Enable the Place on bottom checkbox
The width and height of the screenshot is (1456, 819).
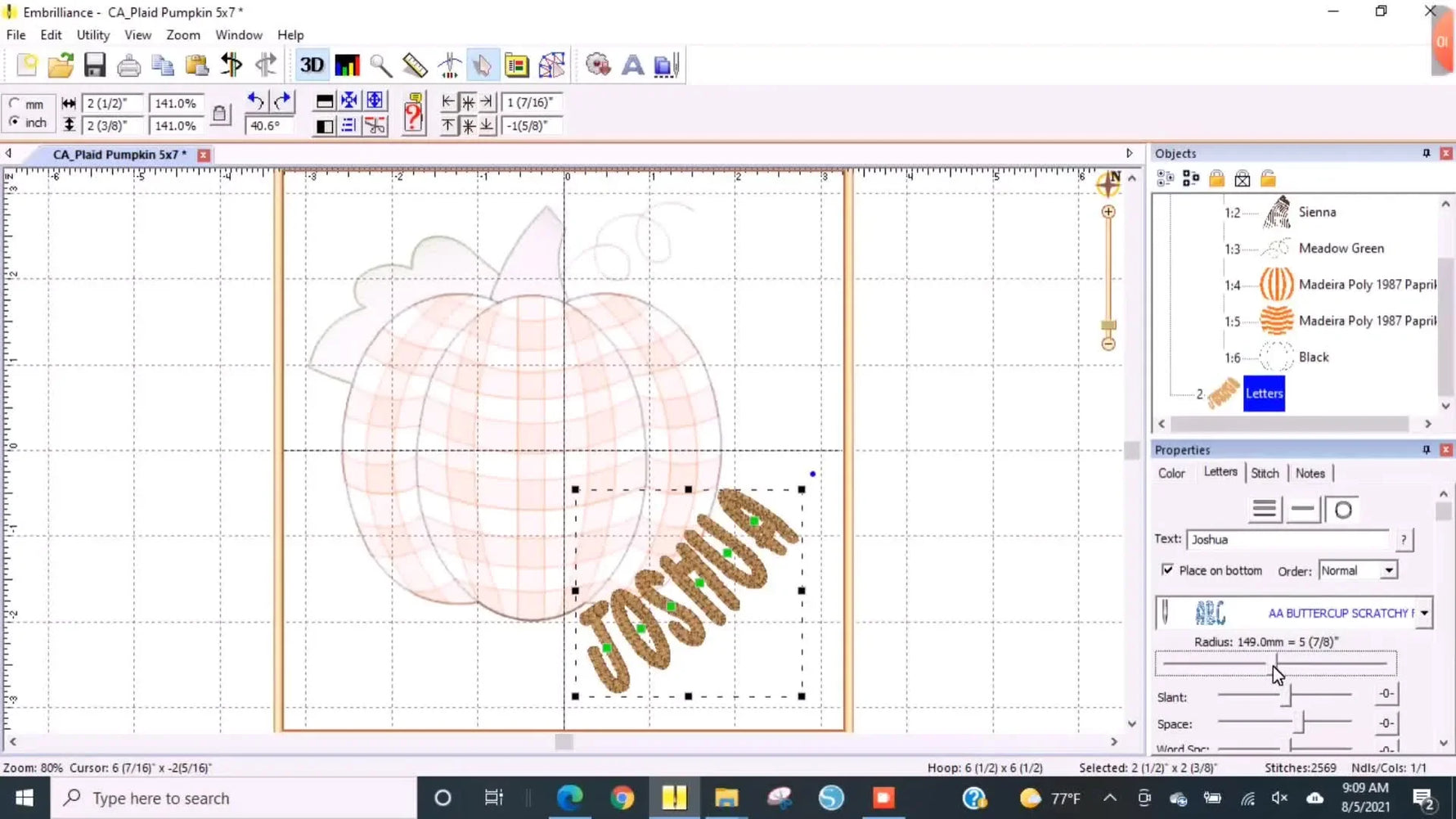1168,570
